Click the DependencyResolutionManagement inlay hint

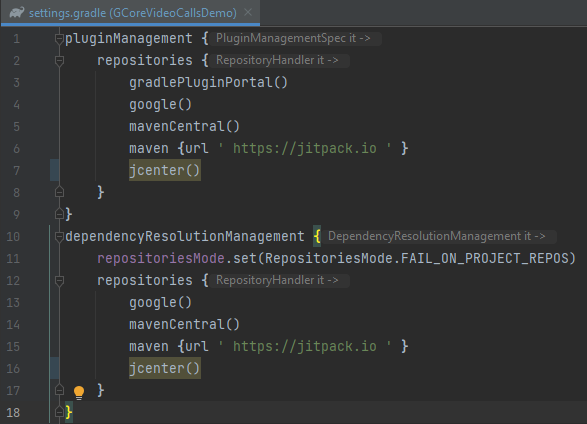[x=439, y=236]
